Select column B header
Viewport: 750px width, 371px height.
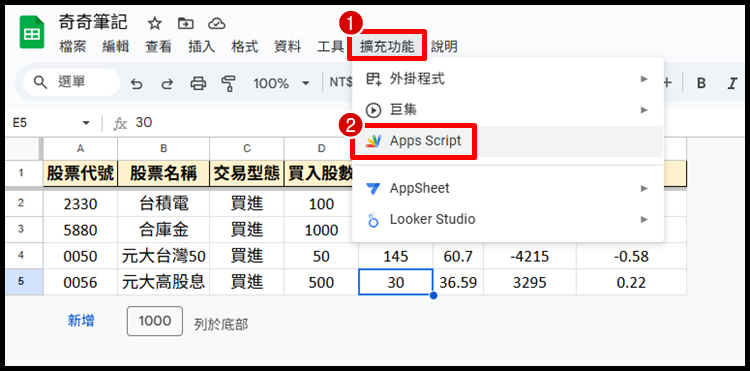click(164, 149)
